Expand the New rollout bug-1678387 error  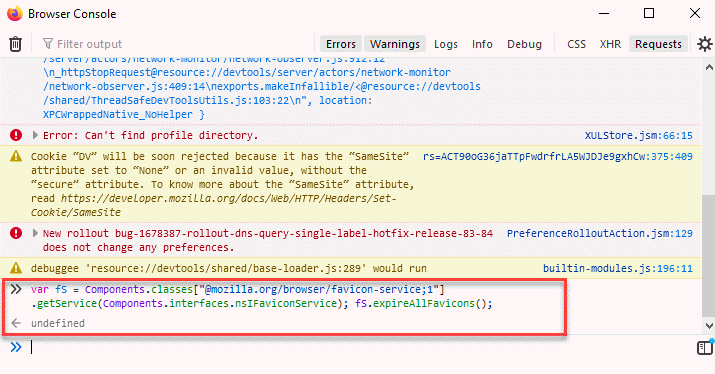(x=35, y=233)
